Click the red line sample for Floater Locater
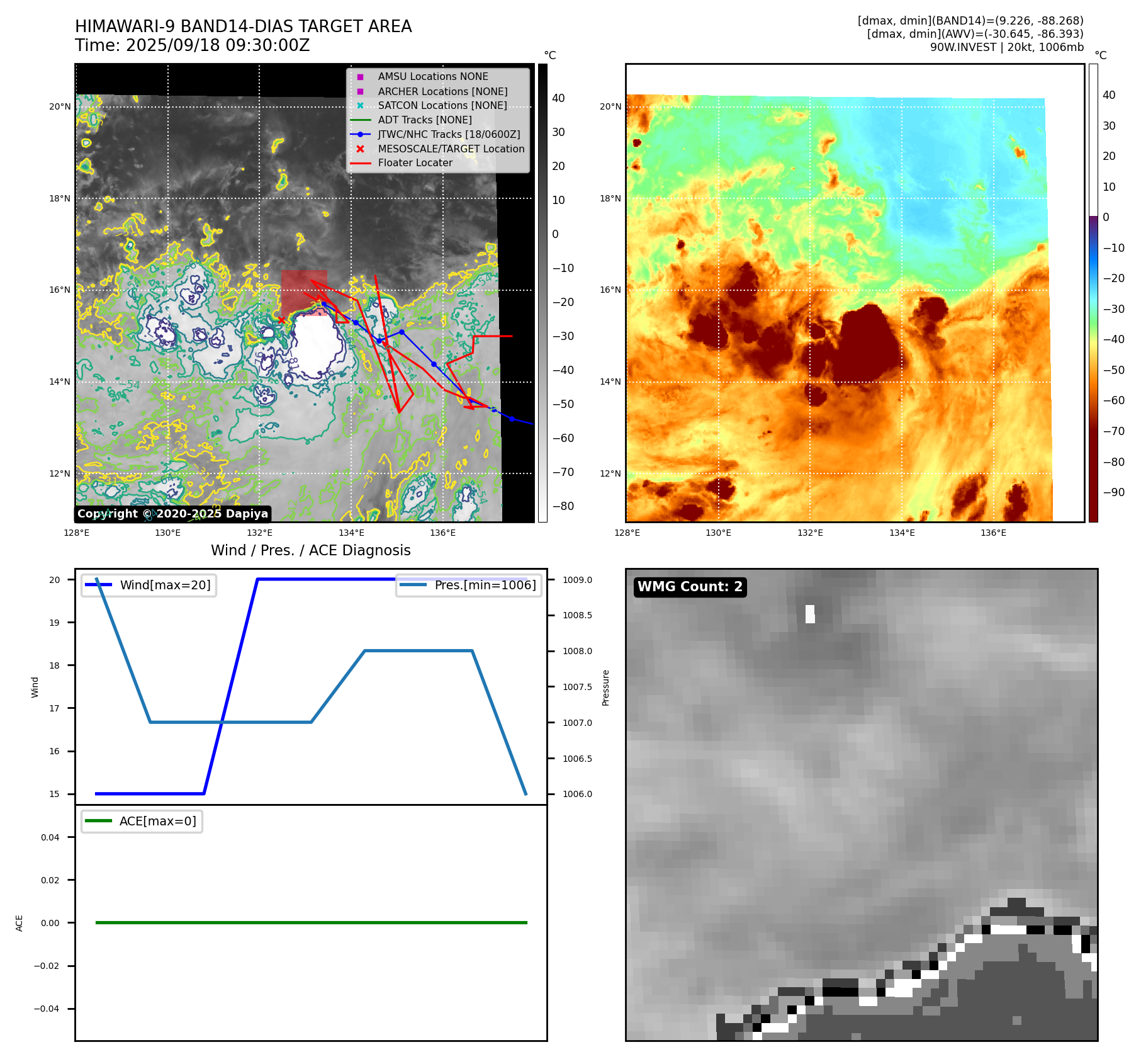 361,163
